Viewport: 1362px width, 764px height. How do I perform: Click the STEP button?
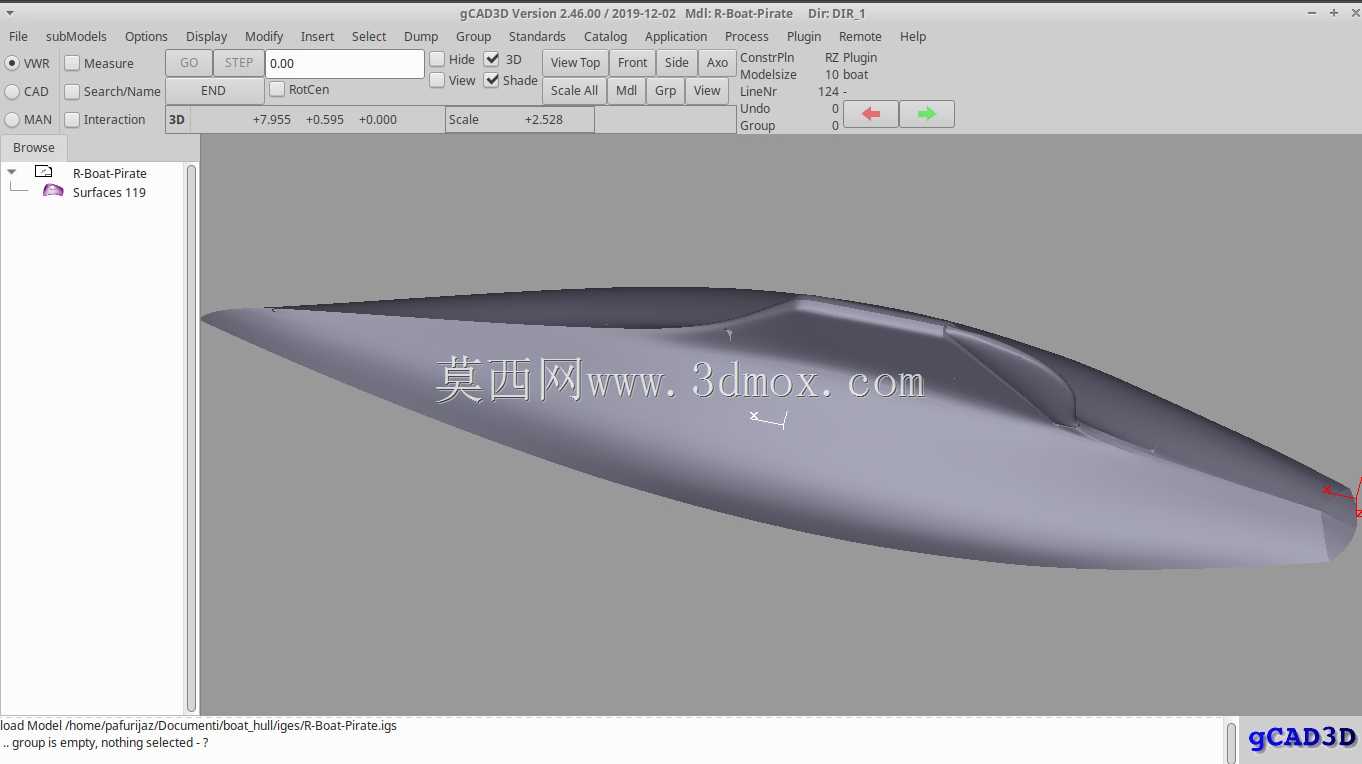pos(239,63)
